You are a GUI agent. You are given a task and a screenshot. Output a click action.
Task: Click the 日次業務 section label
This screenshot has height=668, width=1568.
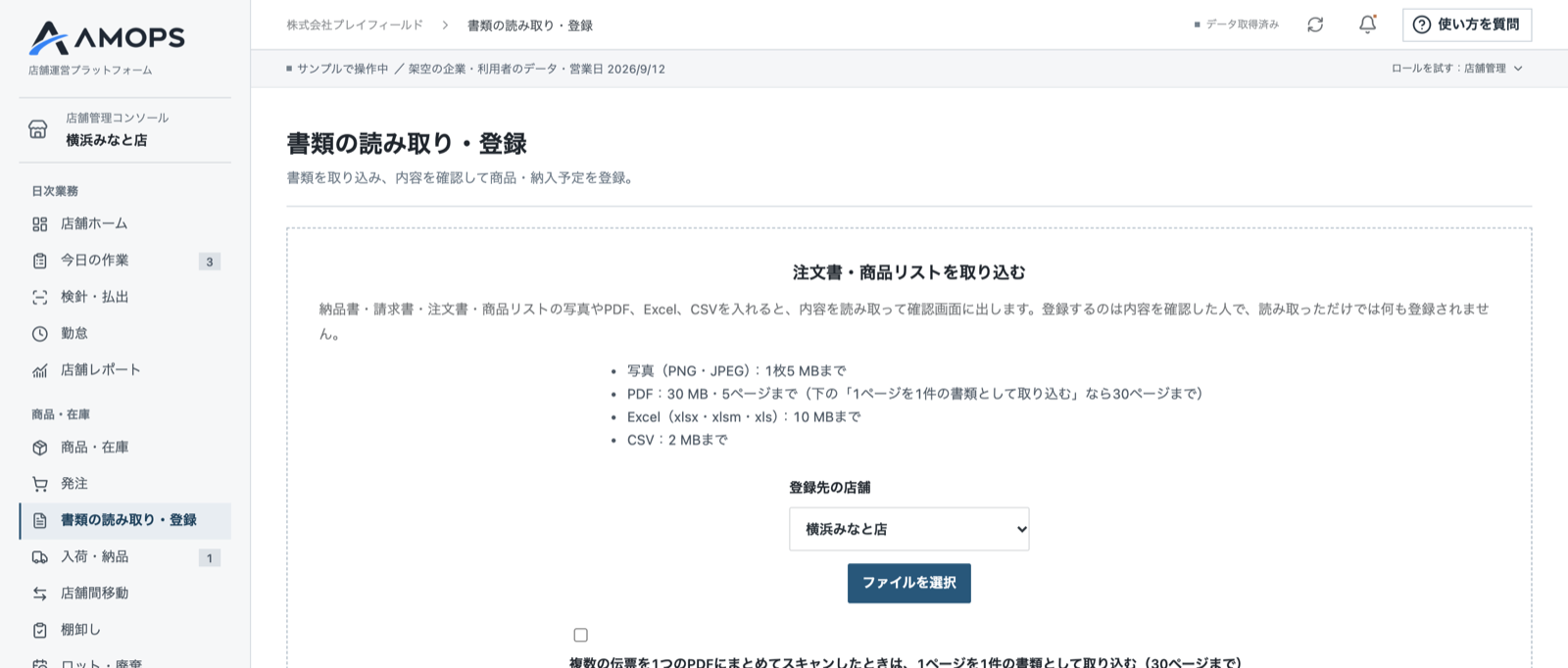point(55,191)
